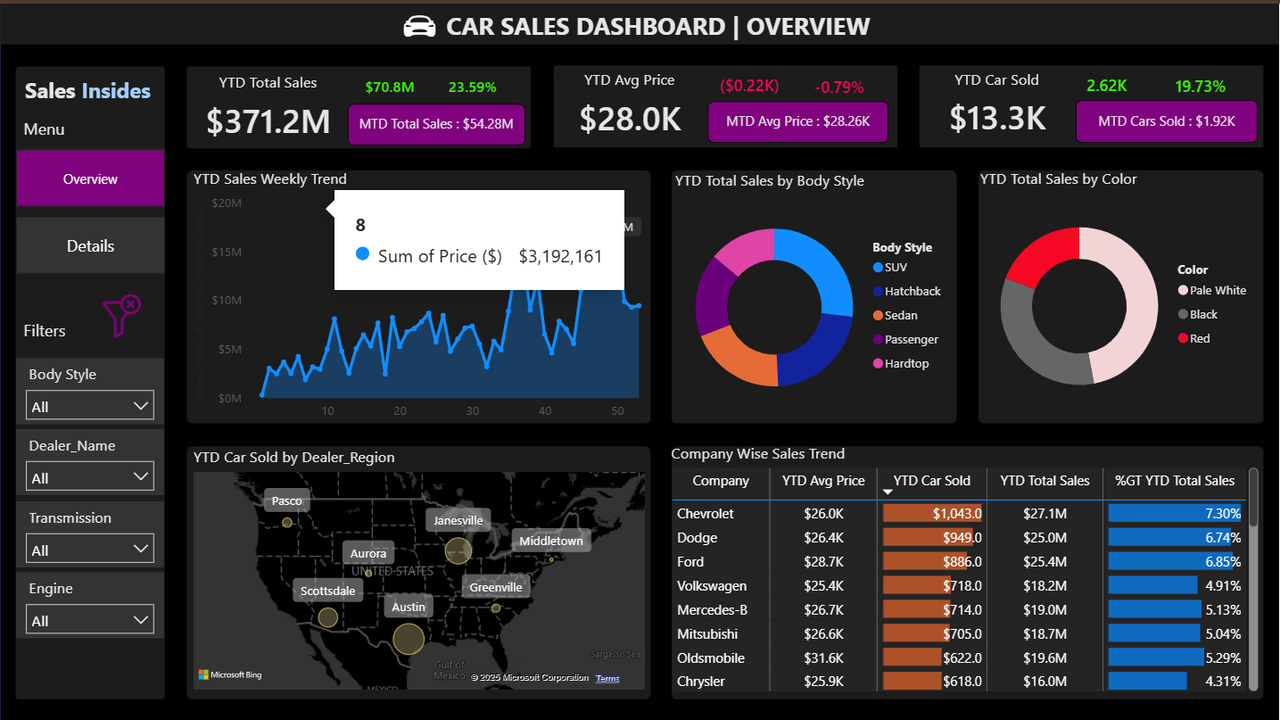Select the pink Hardtop donut segment

tap(747, 253)
